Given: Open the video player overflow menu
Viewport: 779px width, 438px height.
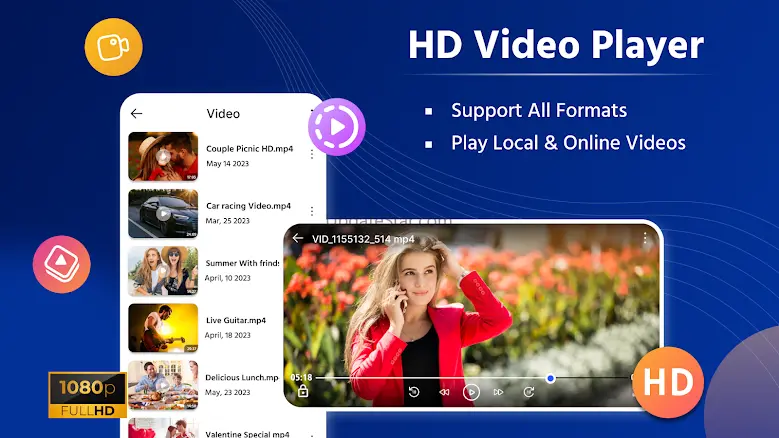Looking at the screenshot, I should (645, 239).
